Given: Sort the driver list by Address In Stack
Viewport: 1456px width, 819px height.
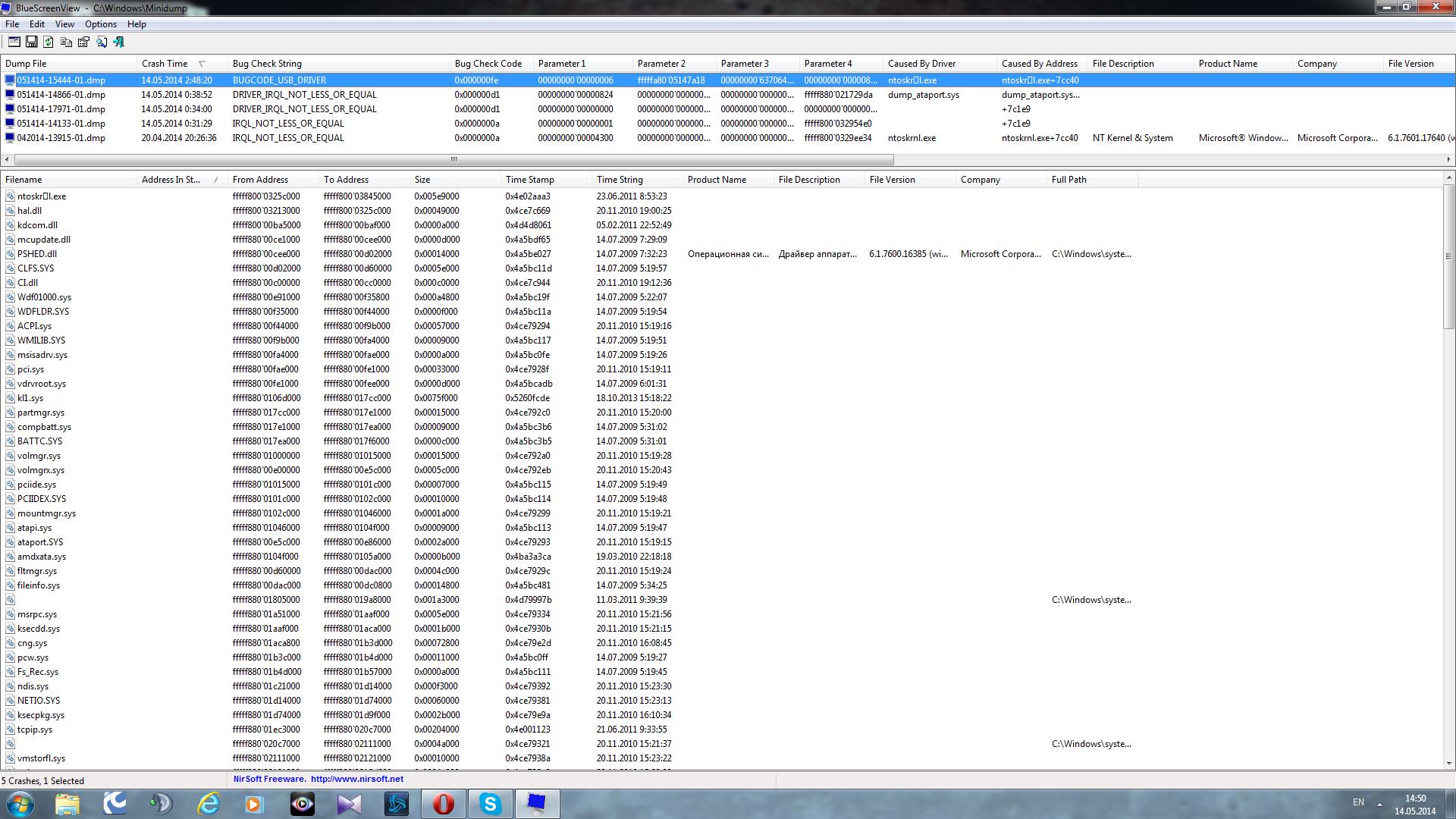Looking at the screenshot, I should (171, 180).
